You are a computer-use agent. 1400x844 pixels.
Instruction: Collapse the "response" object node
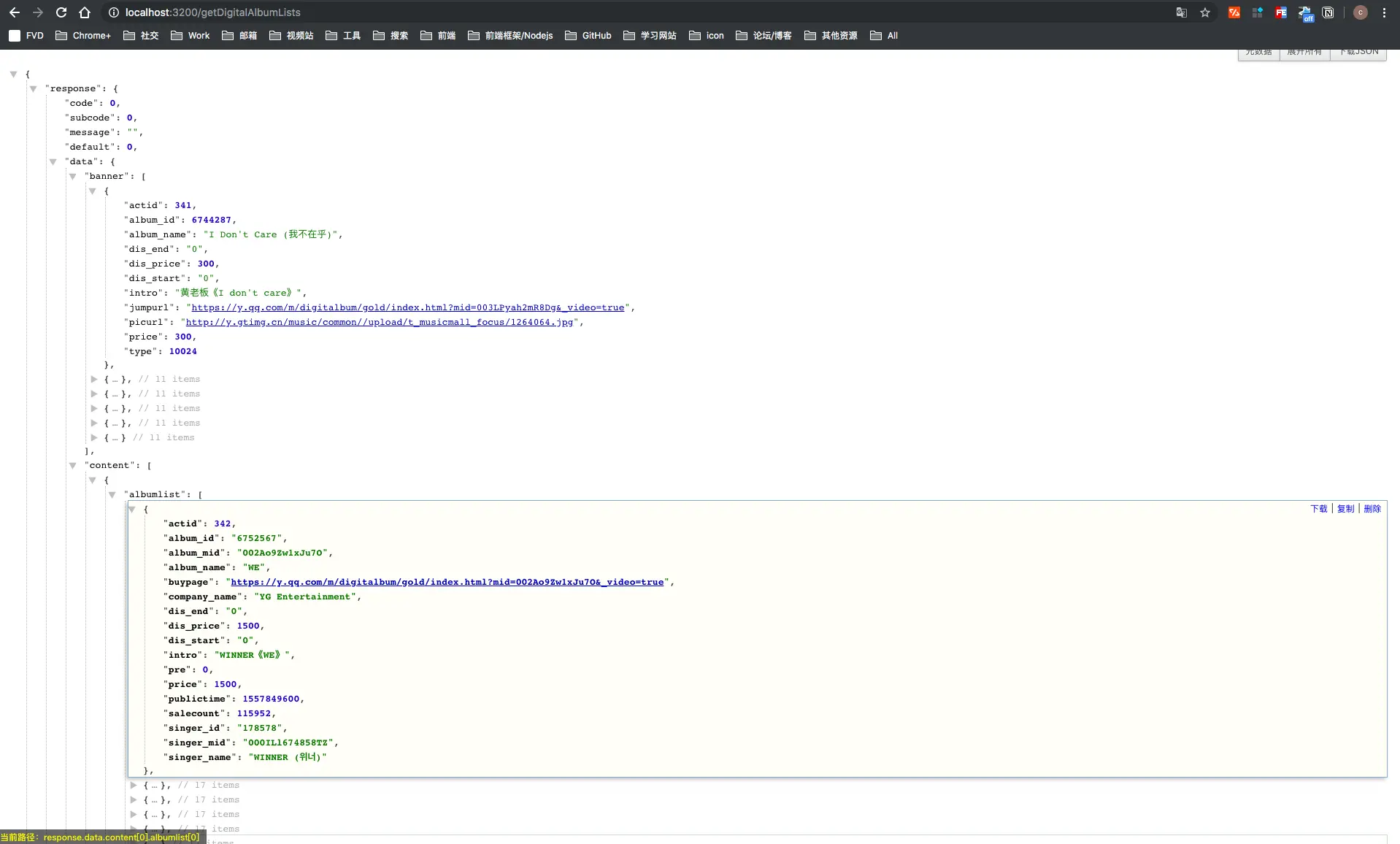click(x=33, y=88)
